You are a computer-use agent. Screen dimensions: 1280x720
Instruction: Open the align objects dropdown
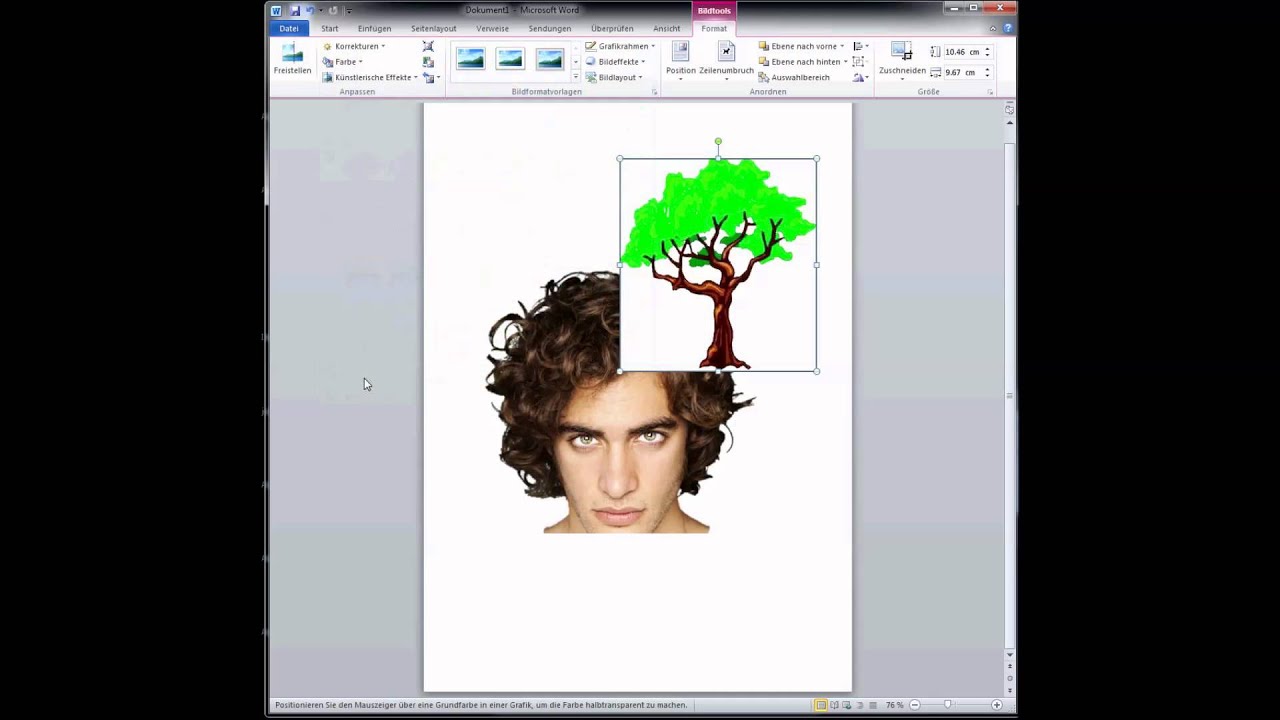860,46
